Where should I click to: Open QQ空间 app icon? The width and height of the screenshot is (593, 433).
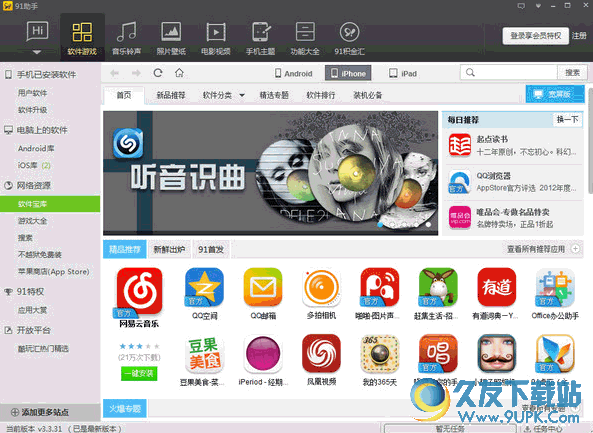[205, 287]
